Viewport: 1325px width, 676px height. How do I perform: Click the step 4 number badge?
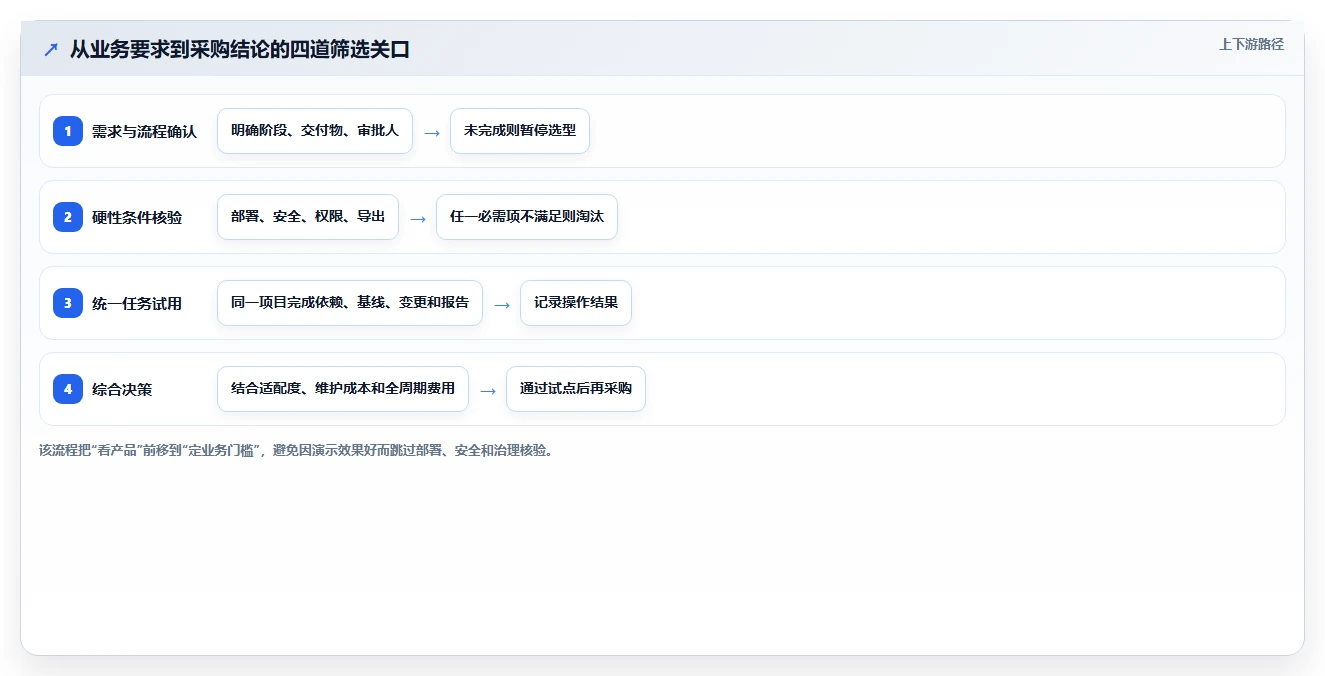point(68,389)
